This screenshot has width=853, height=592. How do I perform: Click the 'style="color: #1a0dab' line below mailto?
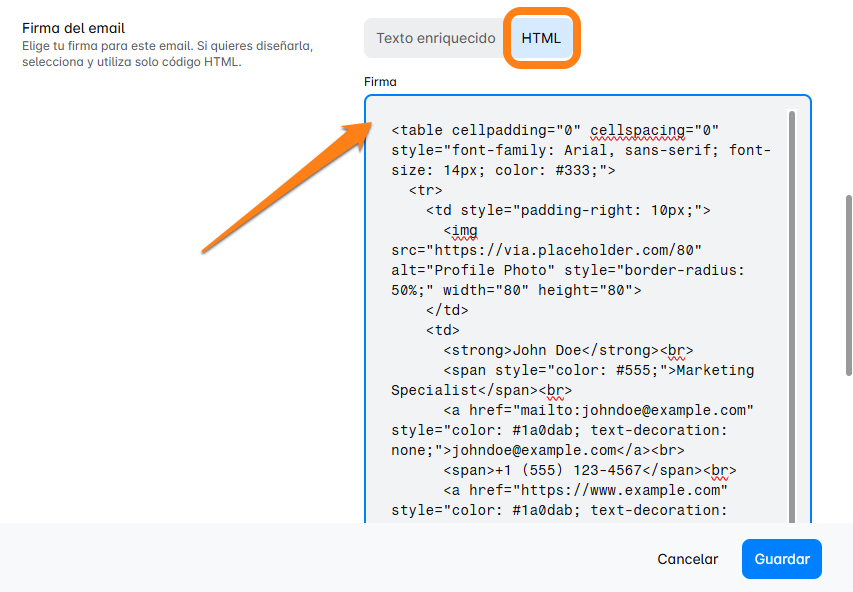[559, 430]
